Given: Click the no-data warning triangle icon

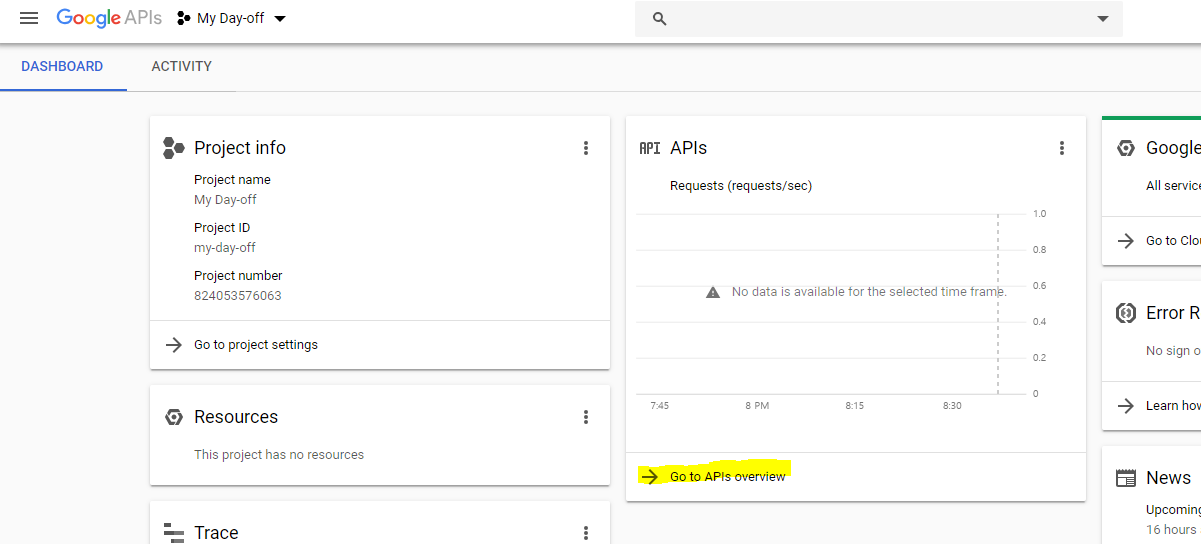Looking at the screenshot, I should 713,292.
